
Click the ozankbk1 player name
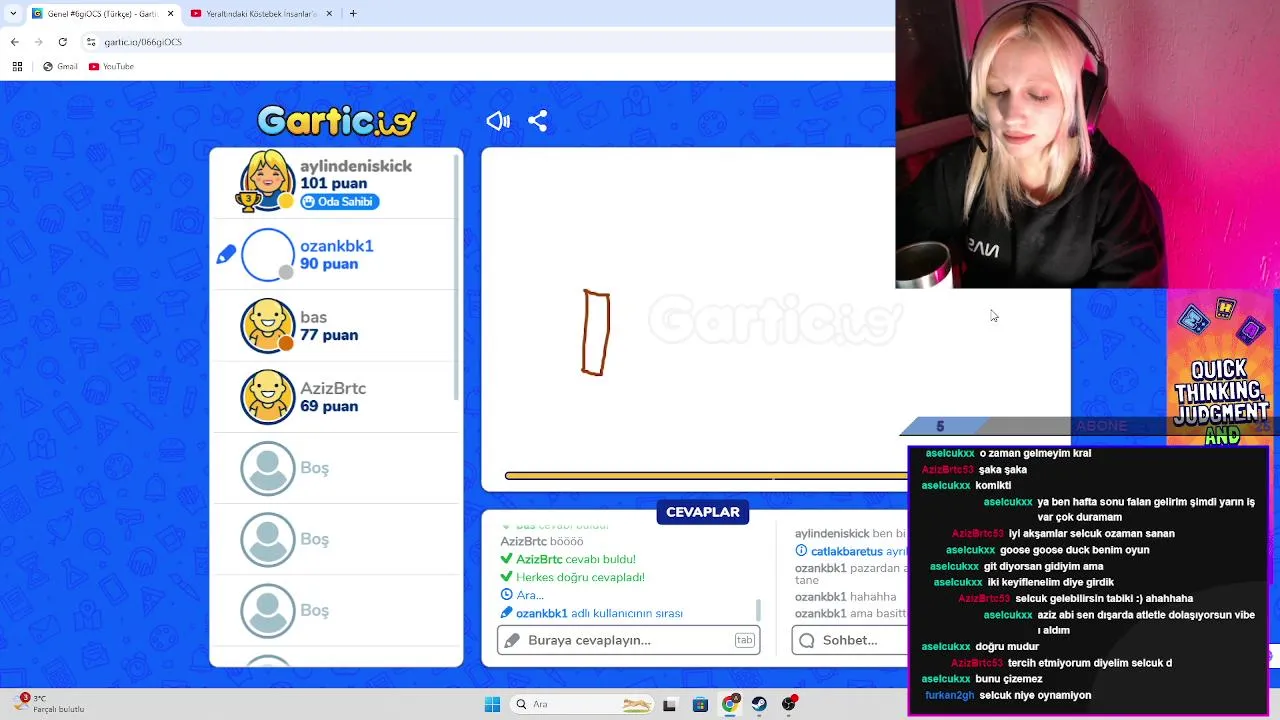coord(337,246)
